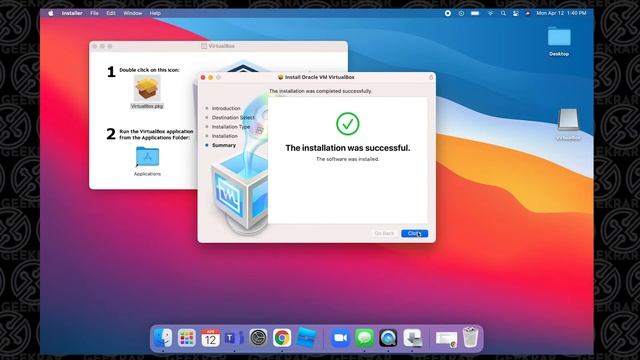The image size is (640, 360).
Task: Select the Installation Type installer step
Action: [231, 127]
